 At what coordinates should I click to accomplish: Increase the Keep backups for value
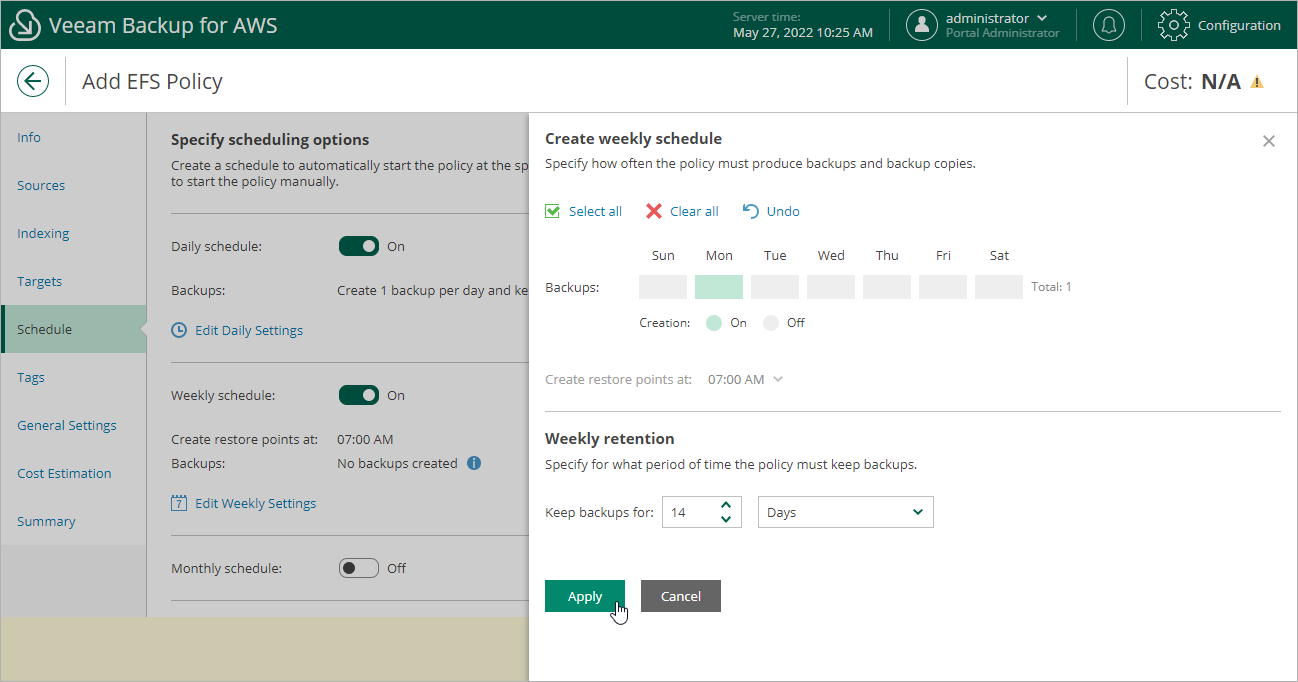(x=726, y=505)
